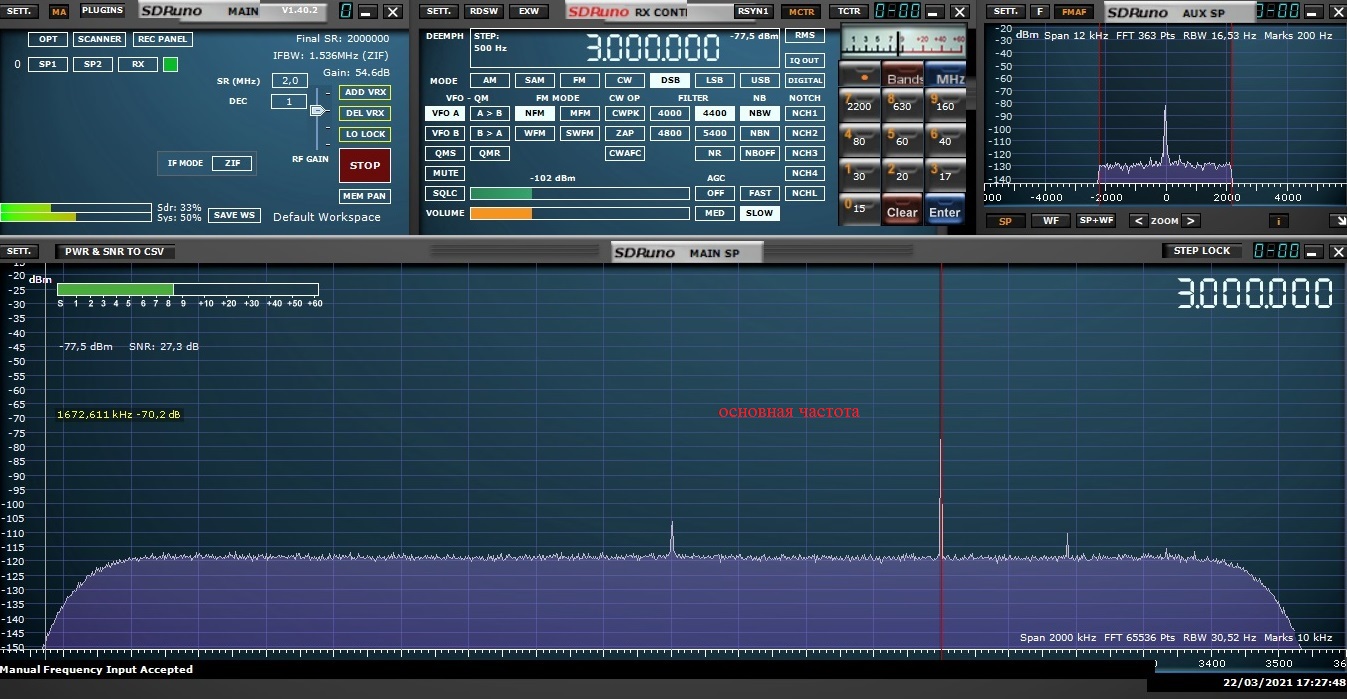Choose the 2200 band key

click(859, 106)
